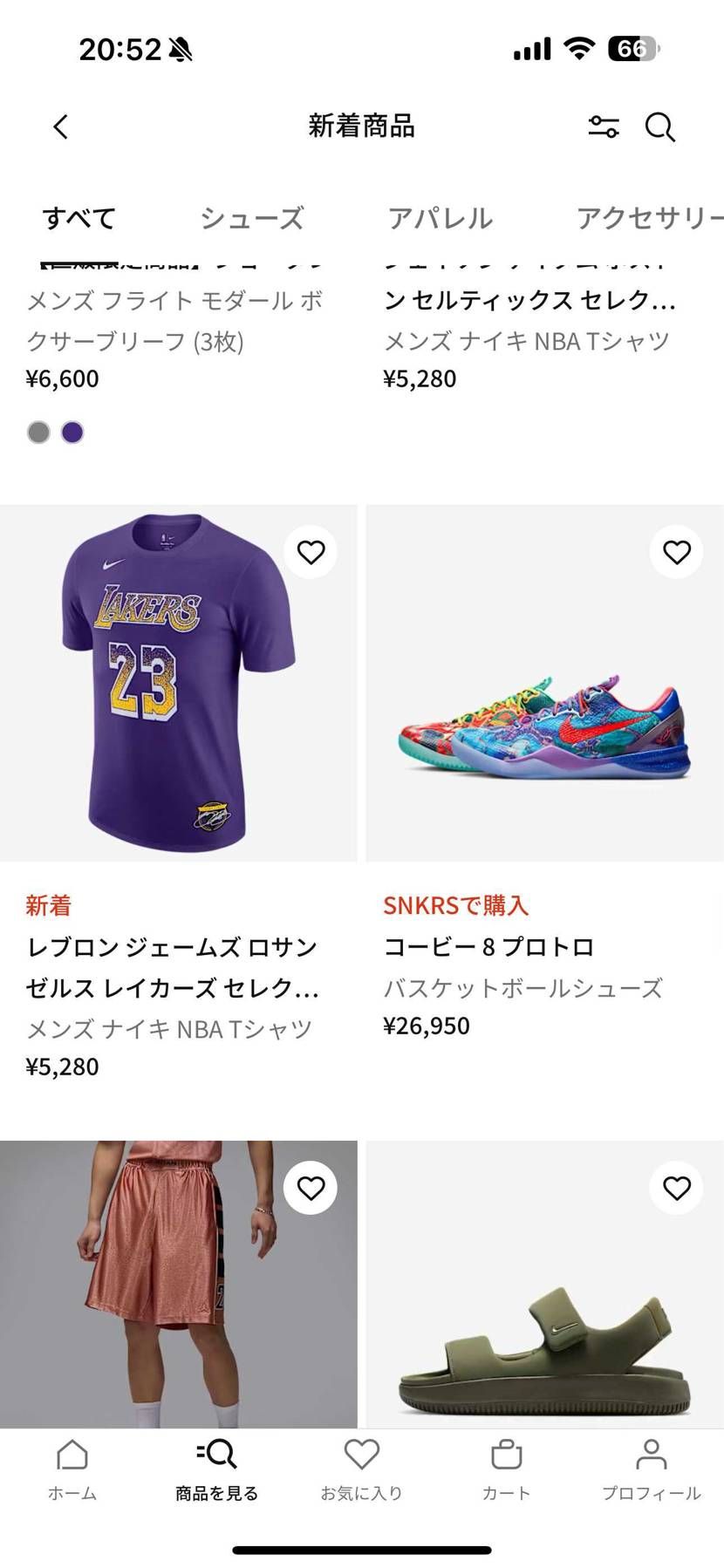Open the filter settings icon

[x=603, y=127]
